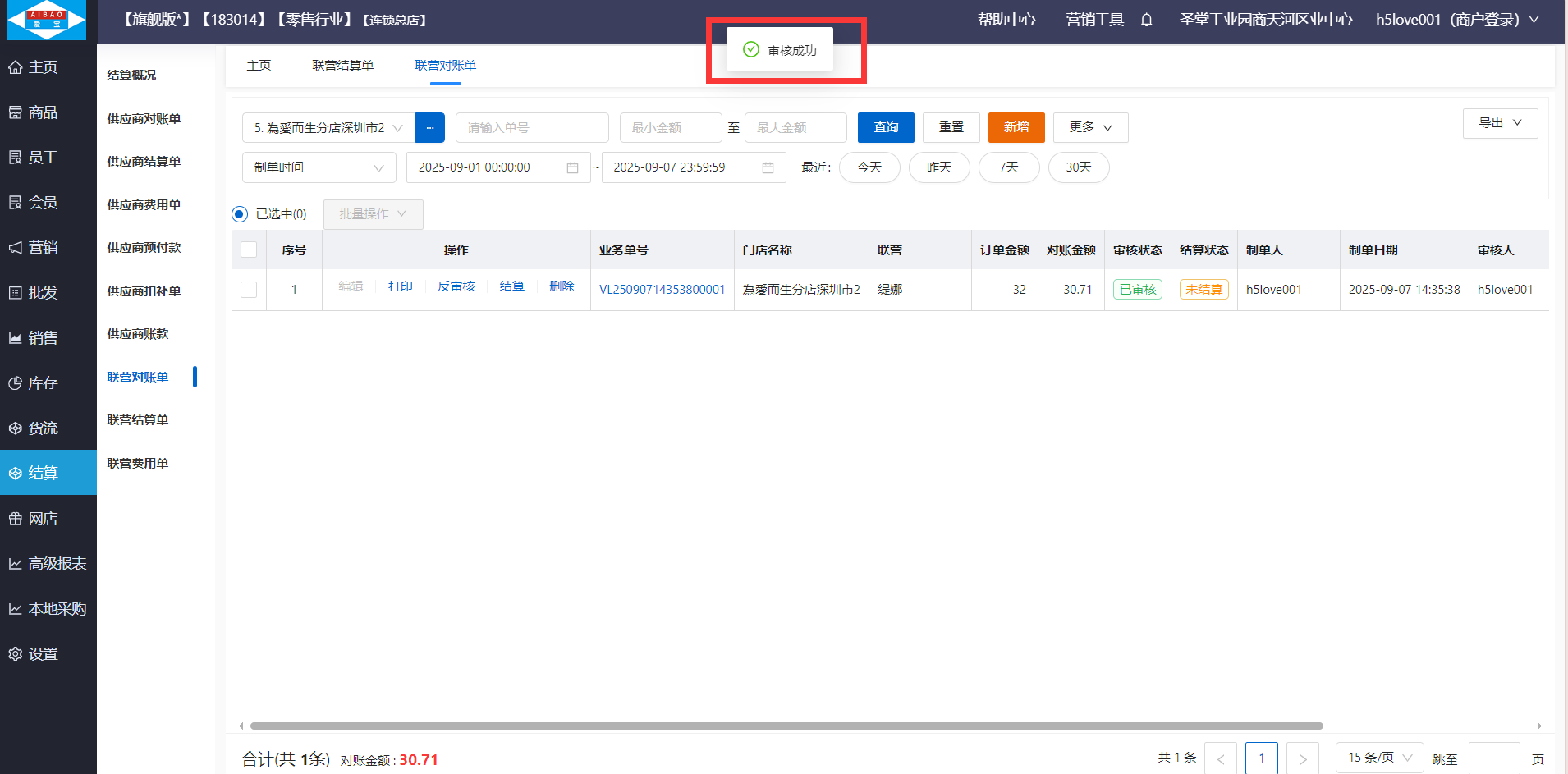The height and width of the screenshot is (774, 1568).
Task: Open the 导出 export dropdown
Action: coord(1499,123)
